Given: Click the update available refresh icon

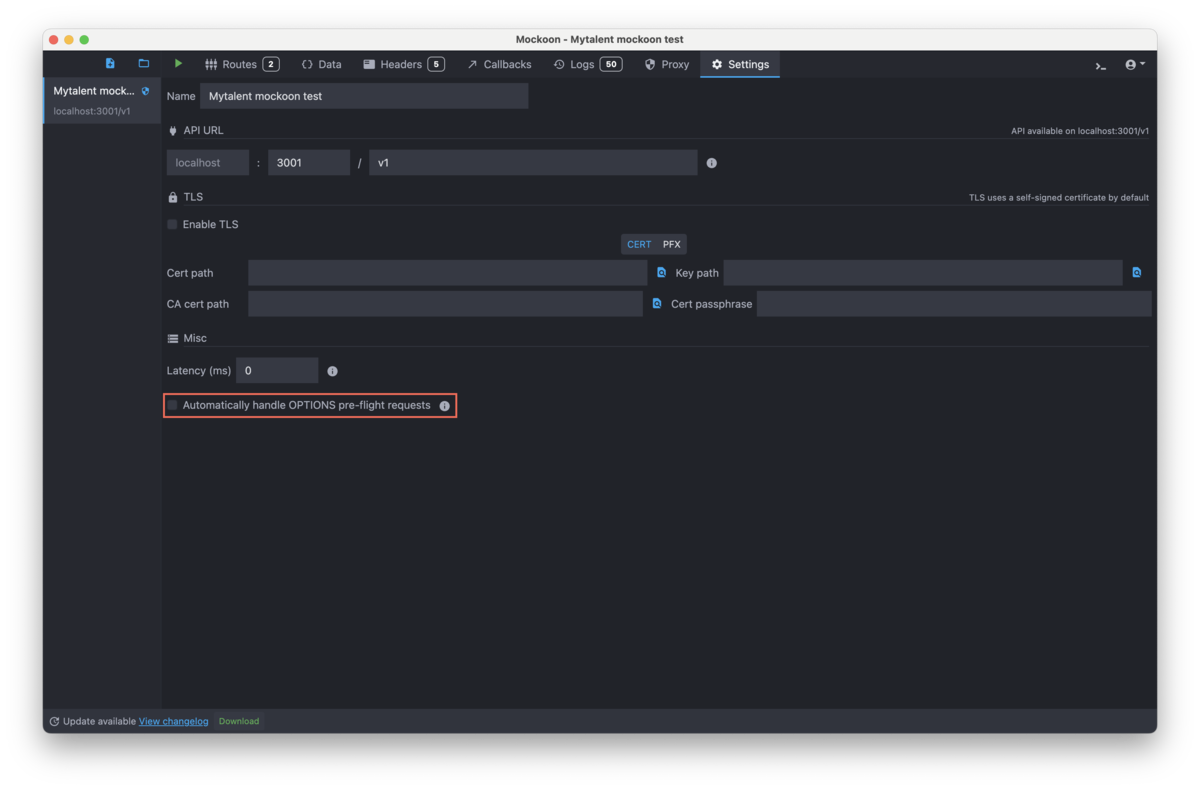Looking at the screenshot, I should pyautogui.click(x=54, y=721).
